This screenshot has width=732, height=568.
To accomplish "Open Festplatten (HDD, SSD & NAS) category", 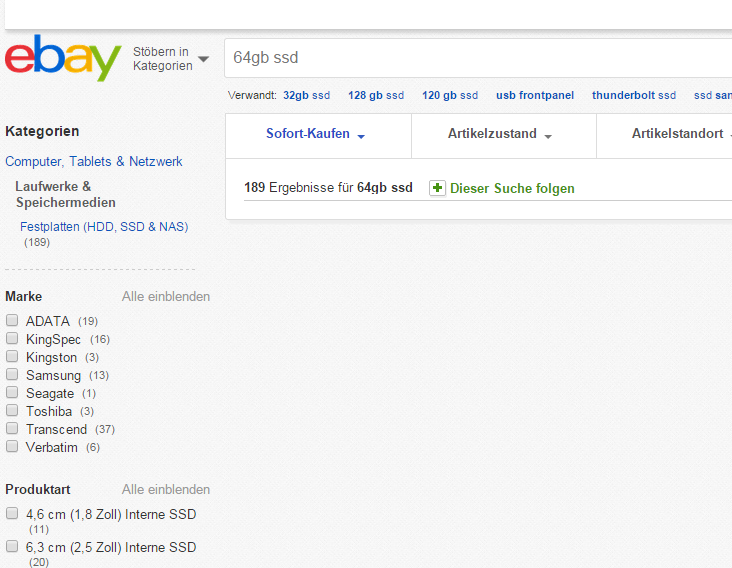I will (x=104, y=227).
